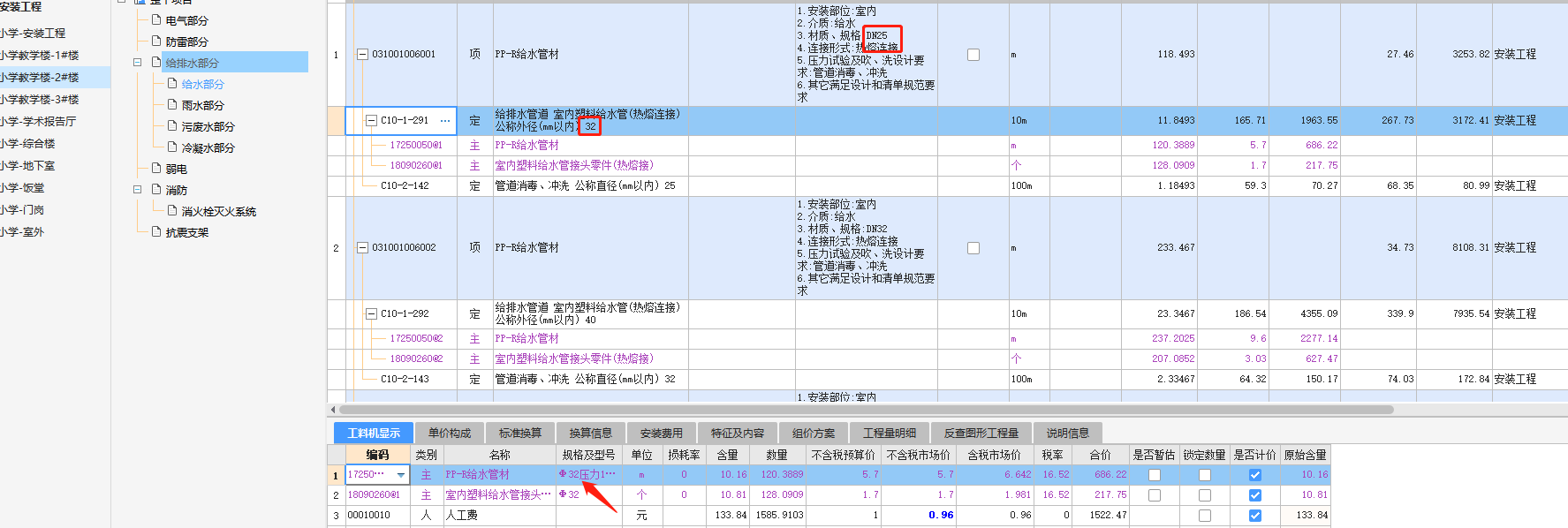
Task: Collapse the 消防 tree branch
Action: click(x=137, y=190)
